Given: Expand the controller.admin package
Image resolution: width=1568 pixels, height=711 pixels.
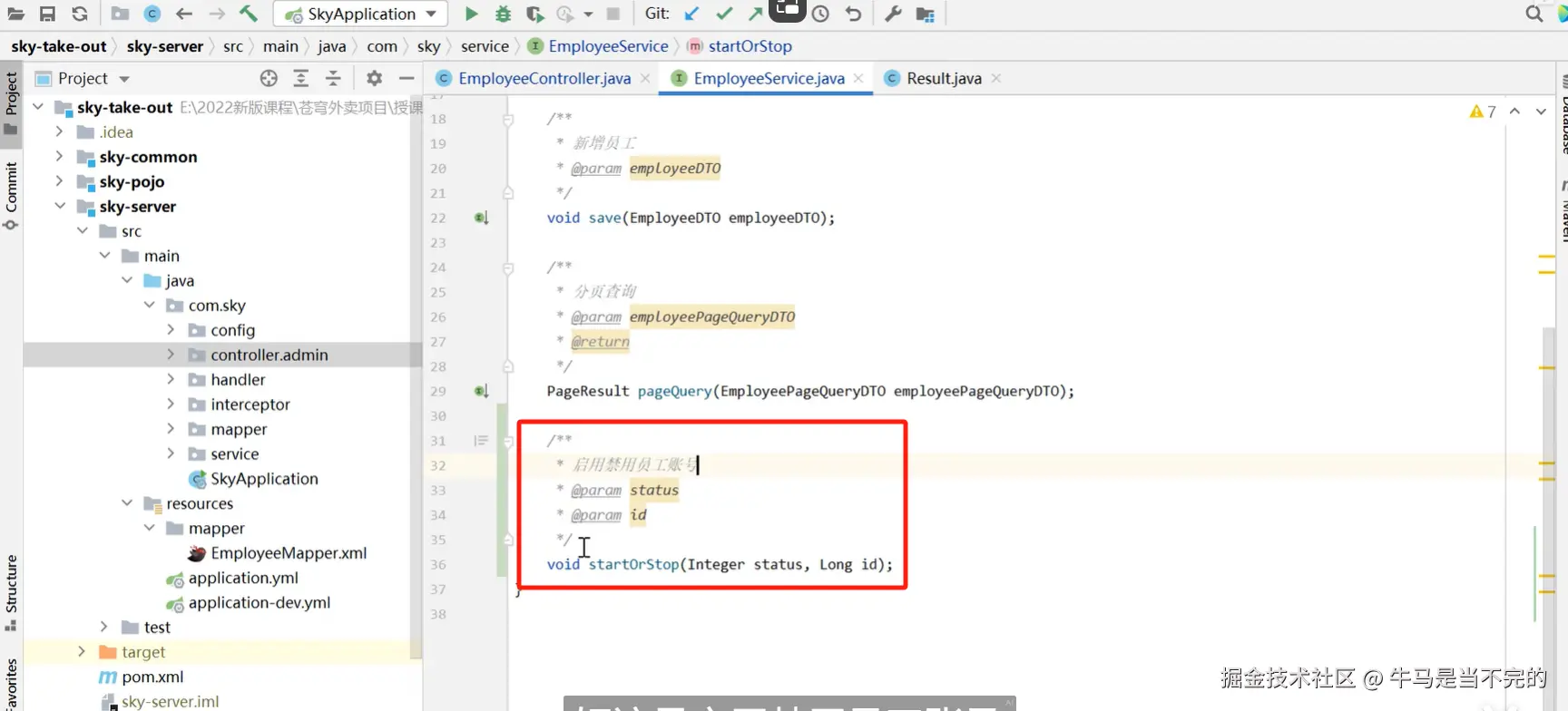Looking at the screenshot, I should [171, 355].
